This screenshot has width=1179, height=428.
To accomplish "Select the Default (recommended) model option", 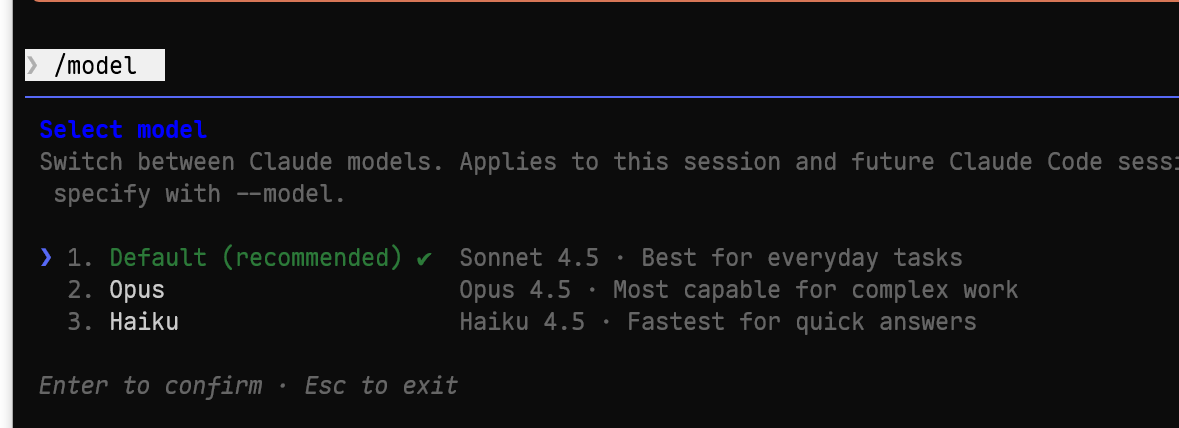I will pyautogui.click(x=256, y=258).
